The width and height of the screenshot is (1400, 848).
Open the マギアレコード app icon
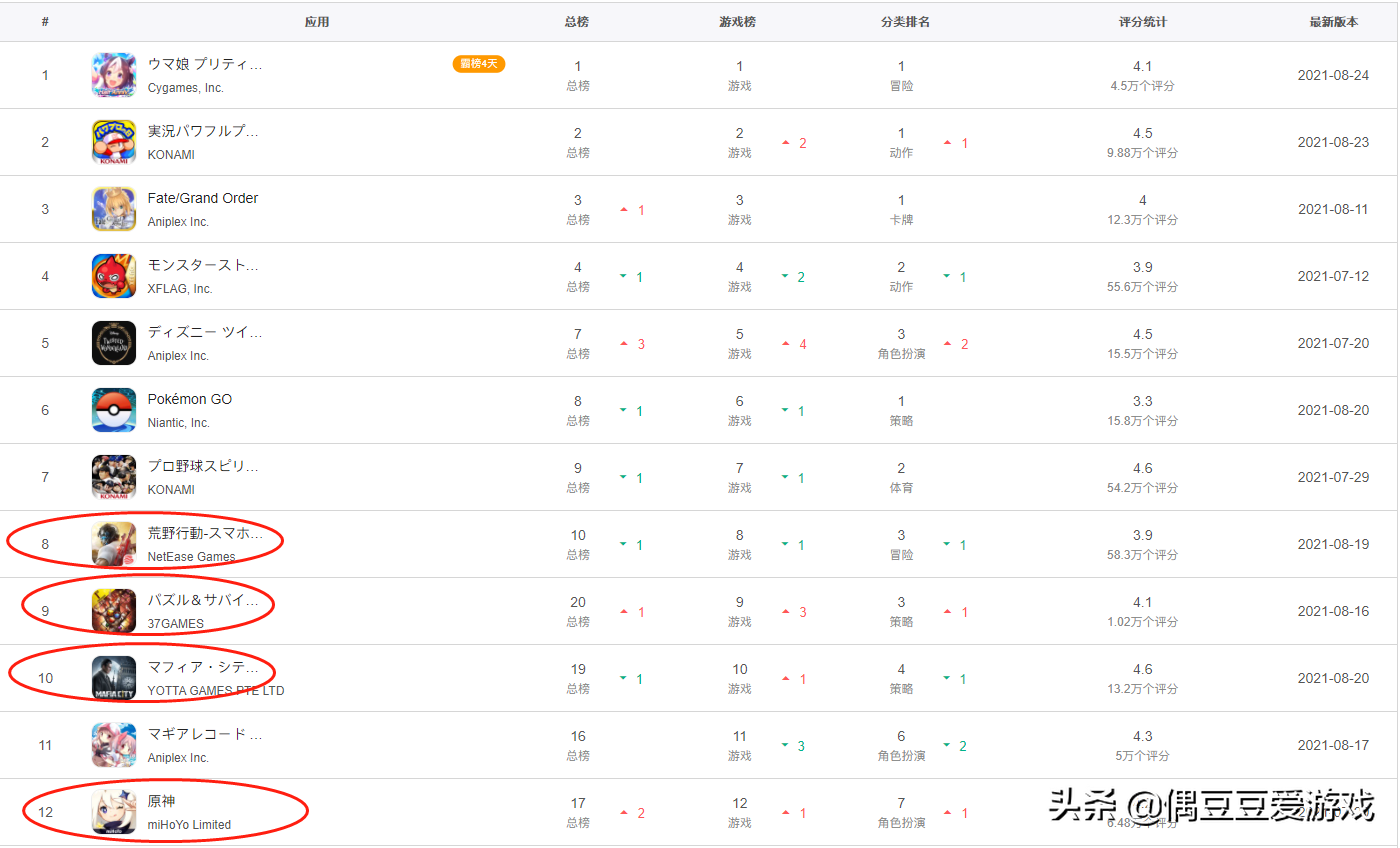(114, 745)
